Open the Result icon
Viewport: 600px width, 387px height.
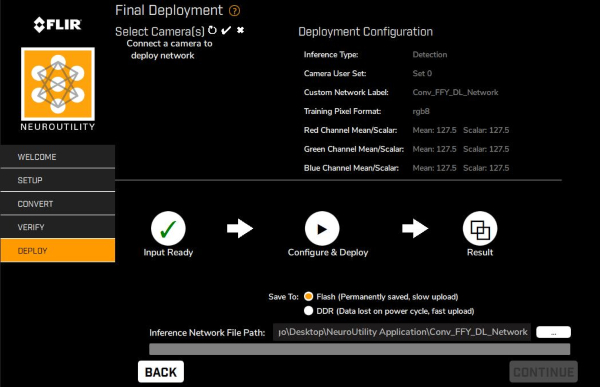coord(480,229)
